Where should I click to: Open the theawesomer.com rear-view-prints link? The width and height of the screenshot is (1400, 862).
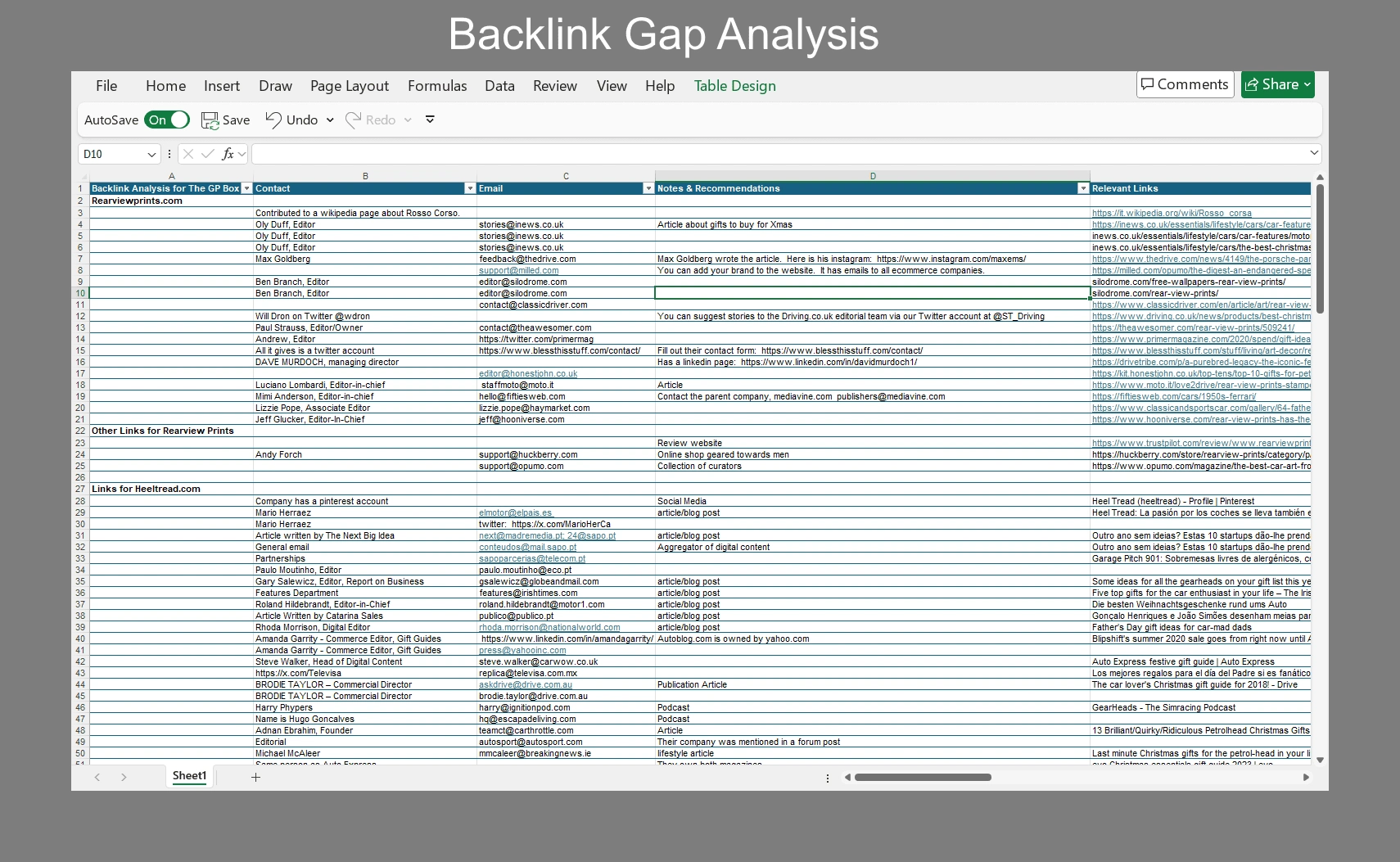tap(1193, 327)
